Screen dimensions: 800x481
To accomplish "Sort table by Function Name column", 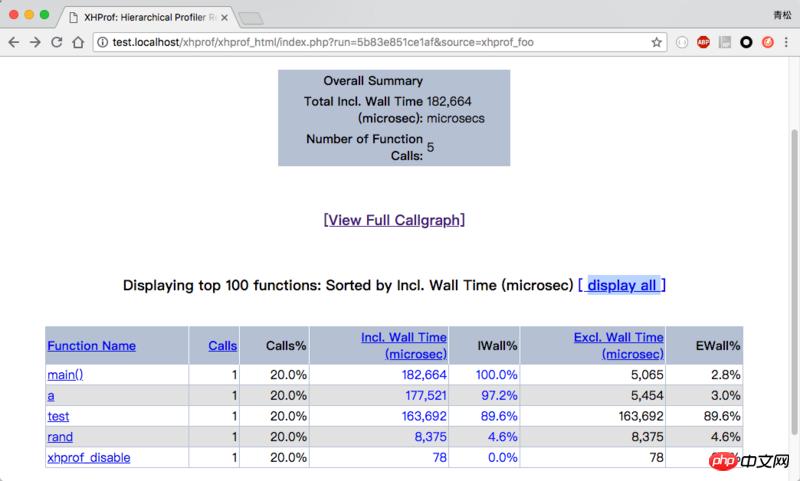I will 91,346.
